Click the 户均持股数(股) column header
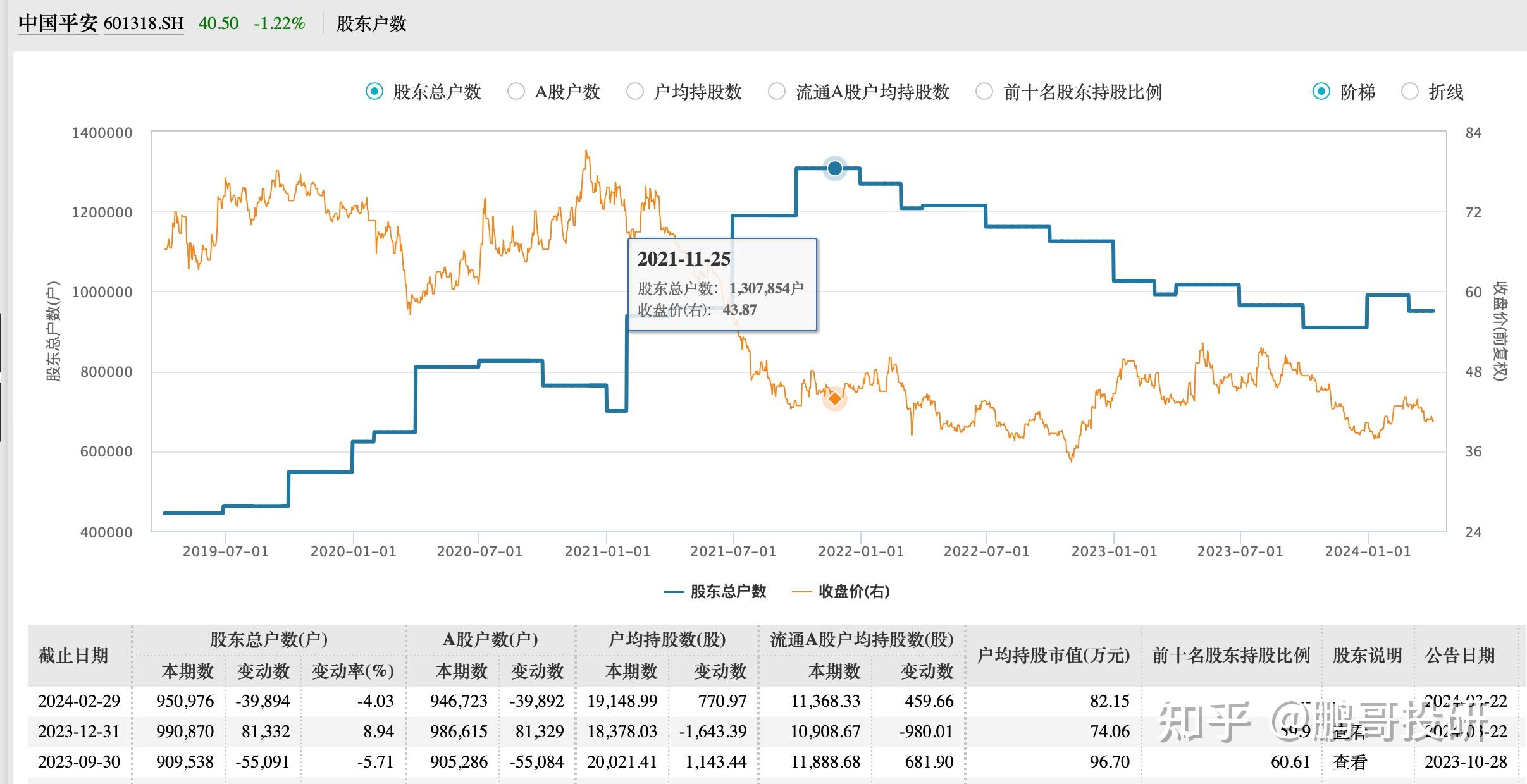Viewport: 1527px width, 784px height. [667, 639]
